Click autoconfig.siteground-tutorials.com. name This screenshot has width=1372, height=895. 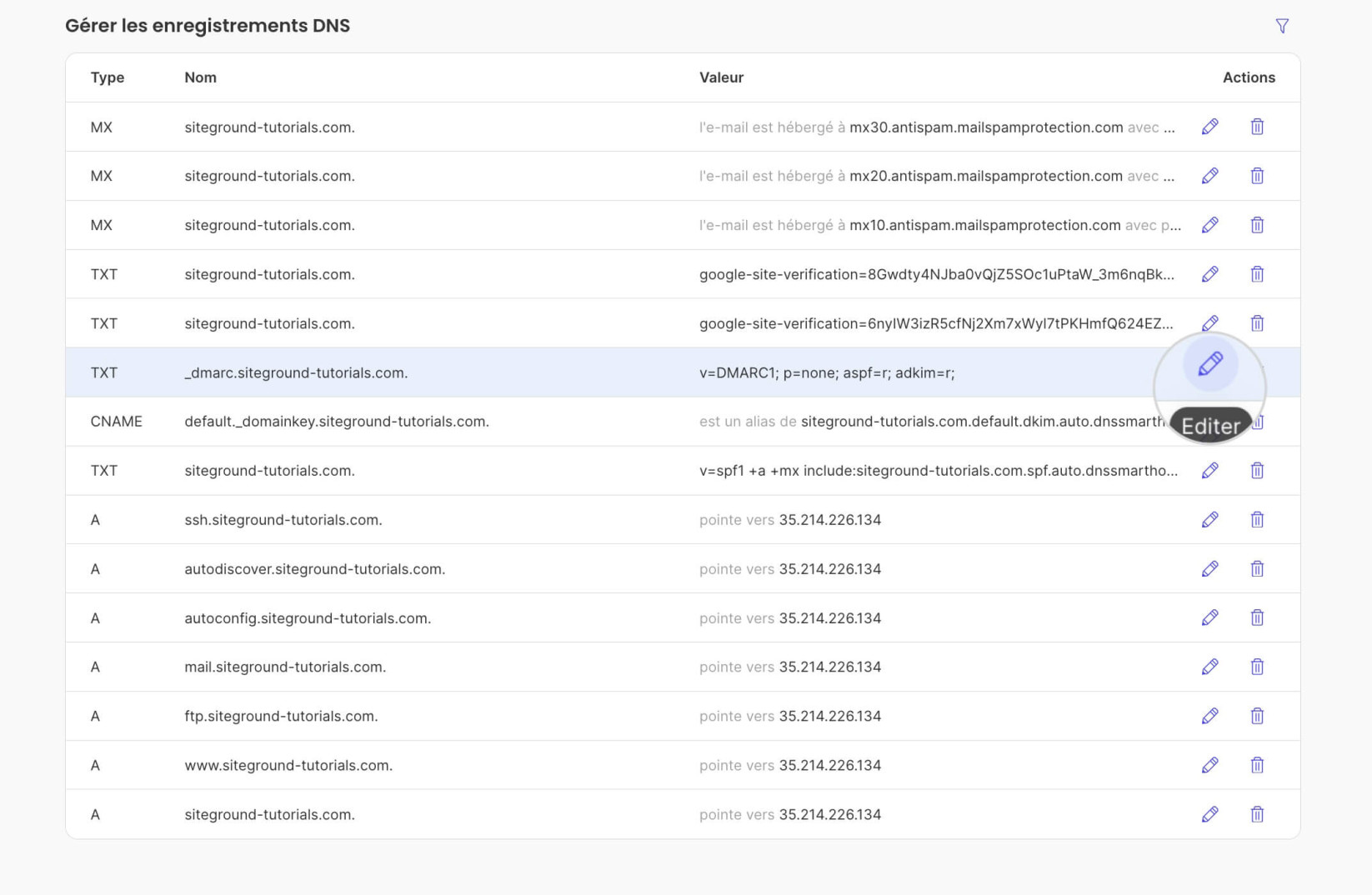click(308, 618)
